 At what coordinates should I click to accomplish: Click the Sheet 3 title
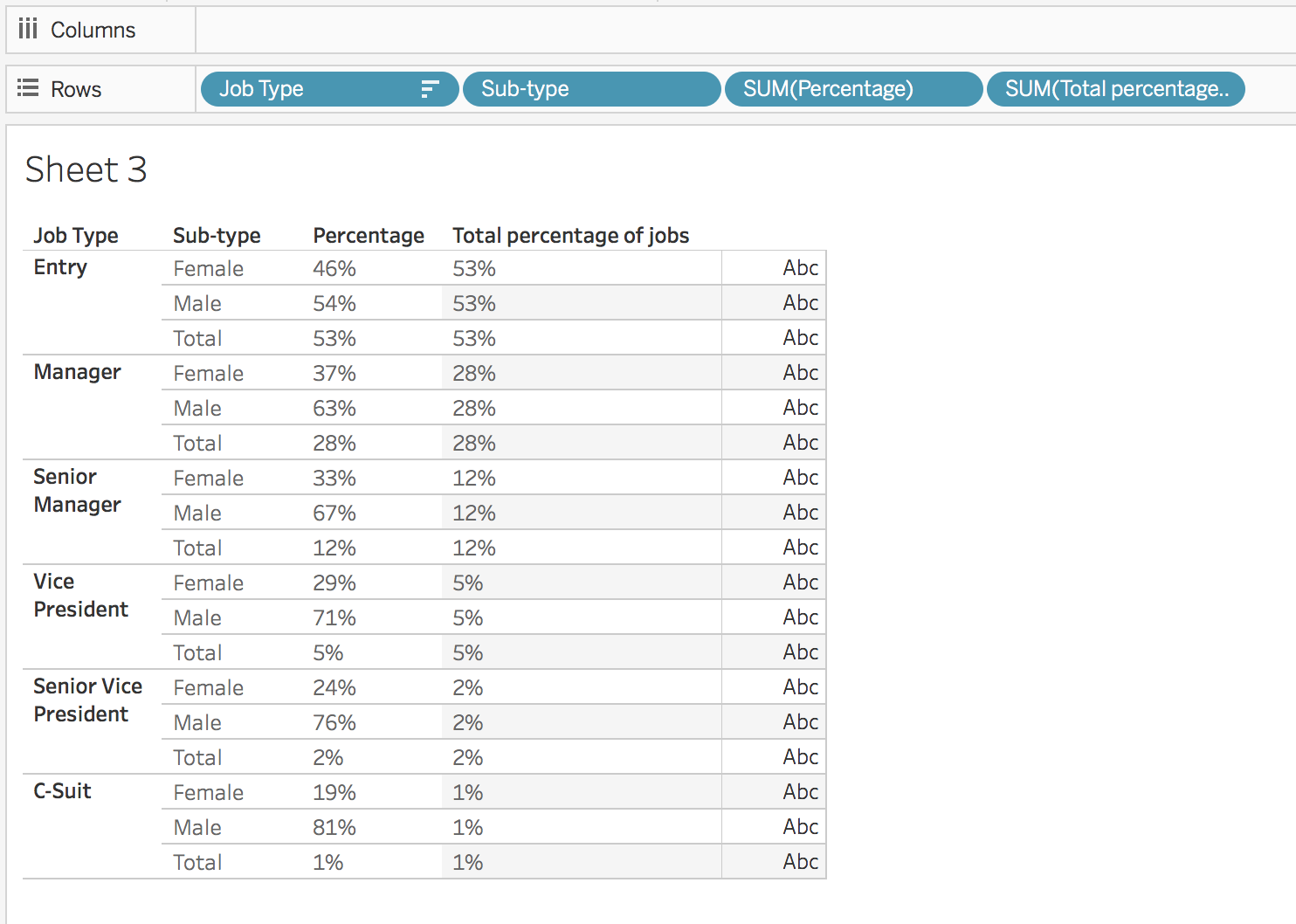(x=86, y=169)
